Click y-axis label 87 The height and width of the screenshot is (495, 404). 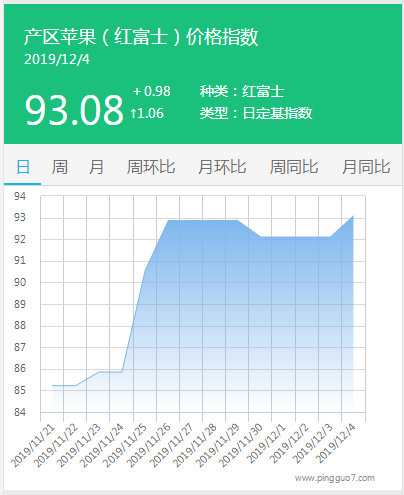coord(20,347)
